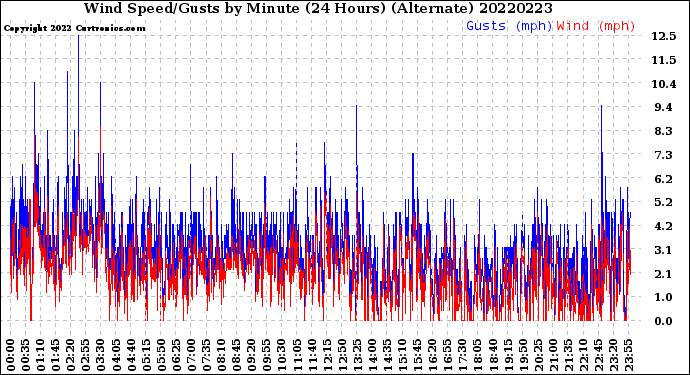Click the 15:10 time label

(x=402, y=355)
